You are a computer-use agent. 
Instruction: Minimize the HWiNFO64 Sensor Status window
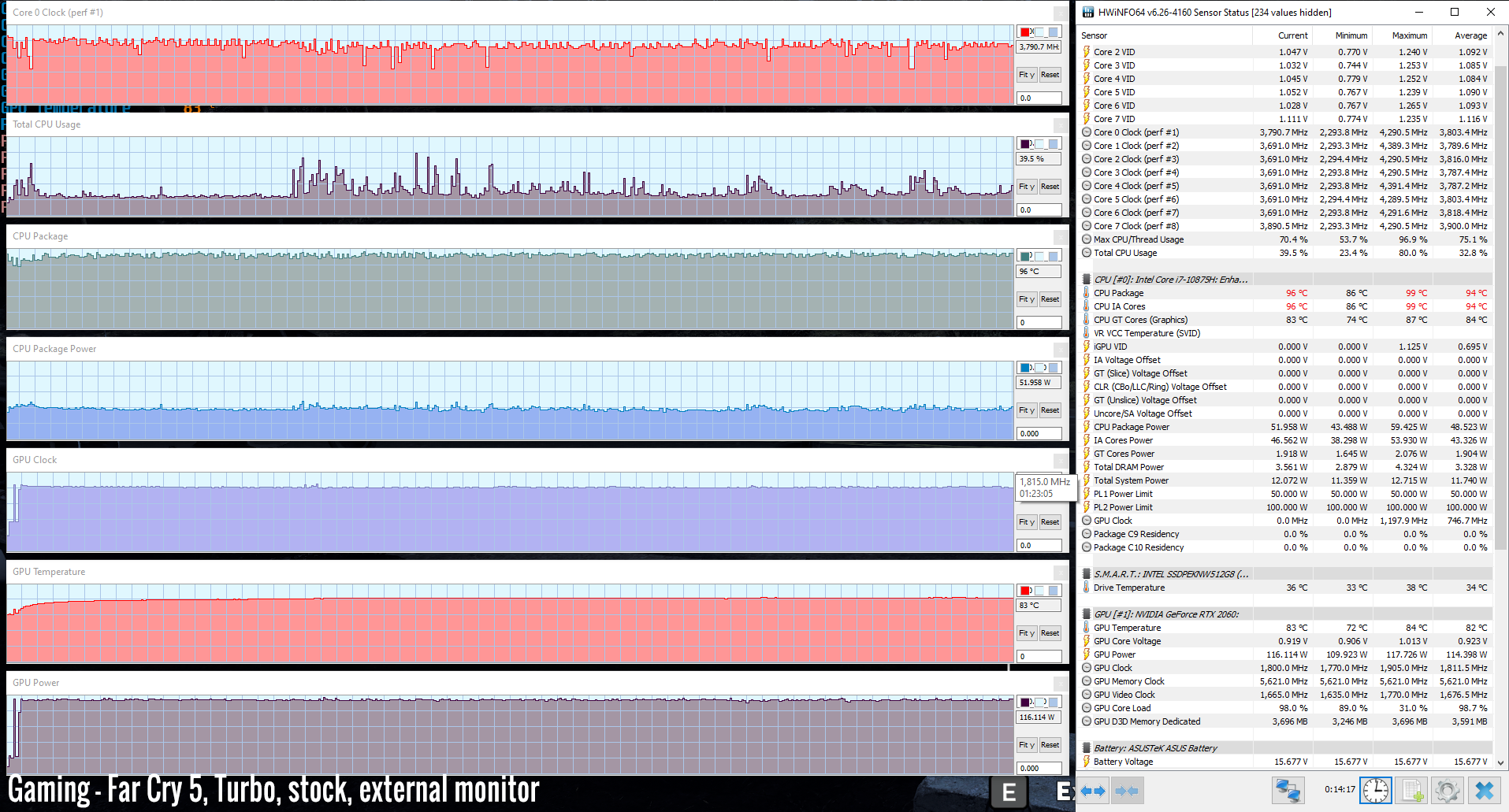coord(1418,12)
